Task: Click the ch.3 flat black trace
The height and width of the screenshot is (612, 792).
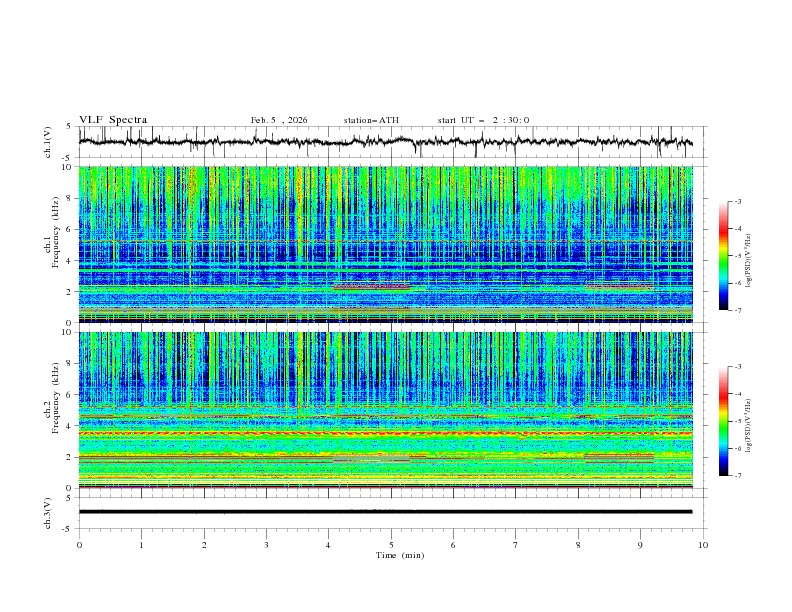Action: pyautogui.click(x=385, y=512)
